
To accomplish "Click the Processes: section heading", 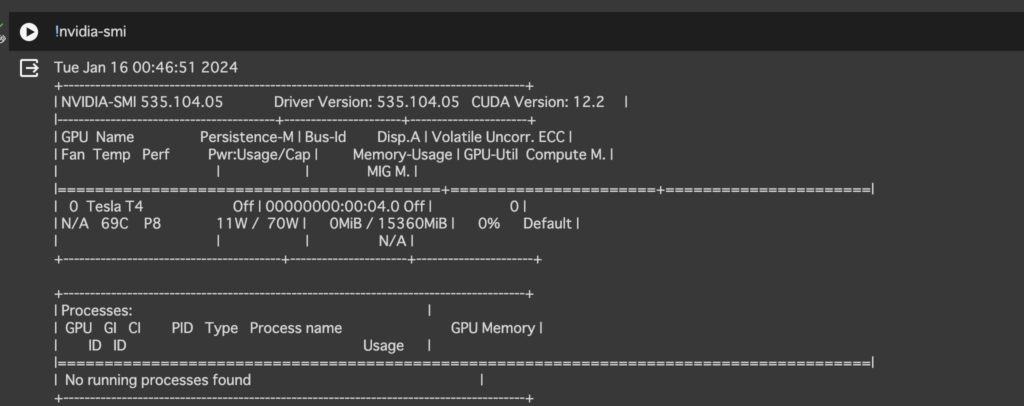I will 97,311.
